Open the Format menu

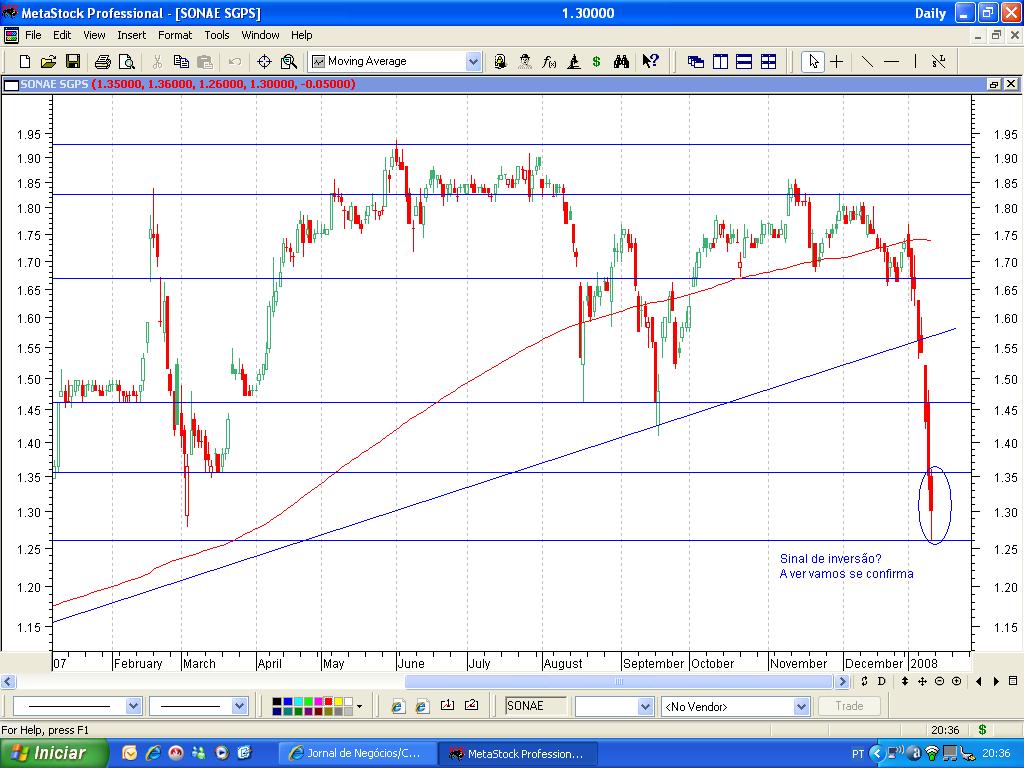(175, 35)
